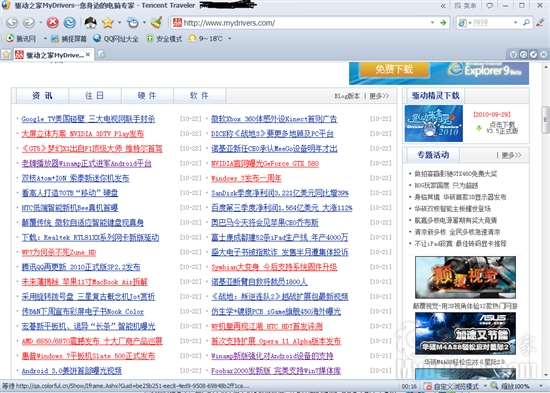Close the 驱动之家MyDrive tab
The image size is (550, 393).
point(88,54)
